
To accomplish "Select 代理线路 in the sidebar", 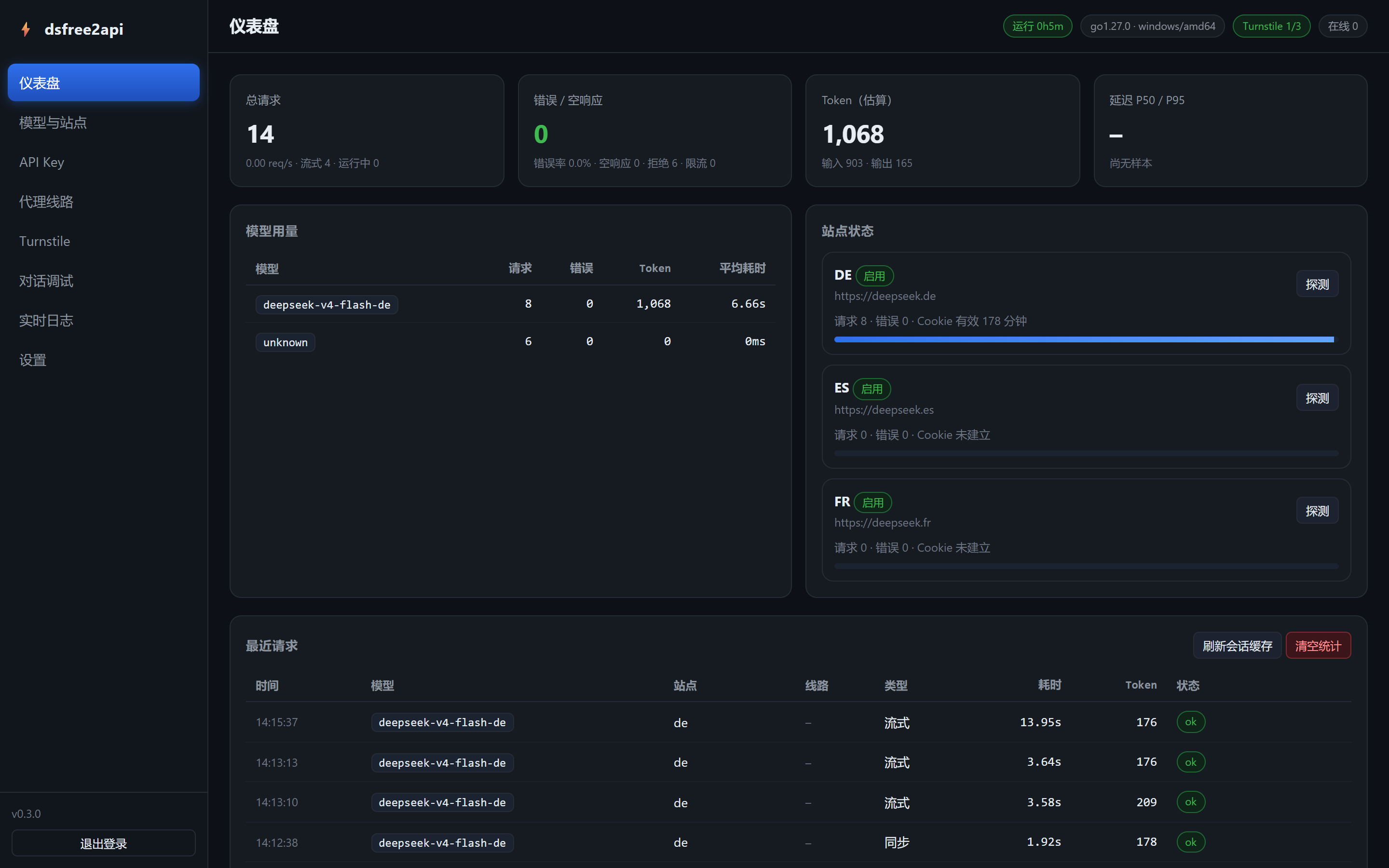I will pyautogui.click(x=103, y=202).
